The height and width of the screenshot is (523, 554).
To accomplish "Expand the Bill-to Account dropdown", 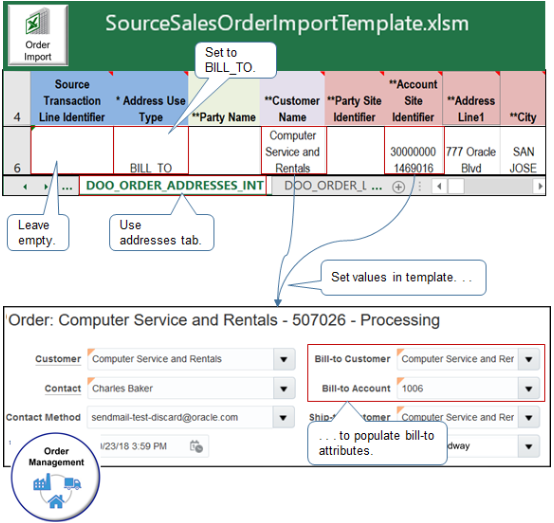I will coord(529,389).
